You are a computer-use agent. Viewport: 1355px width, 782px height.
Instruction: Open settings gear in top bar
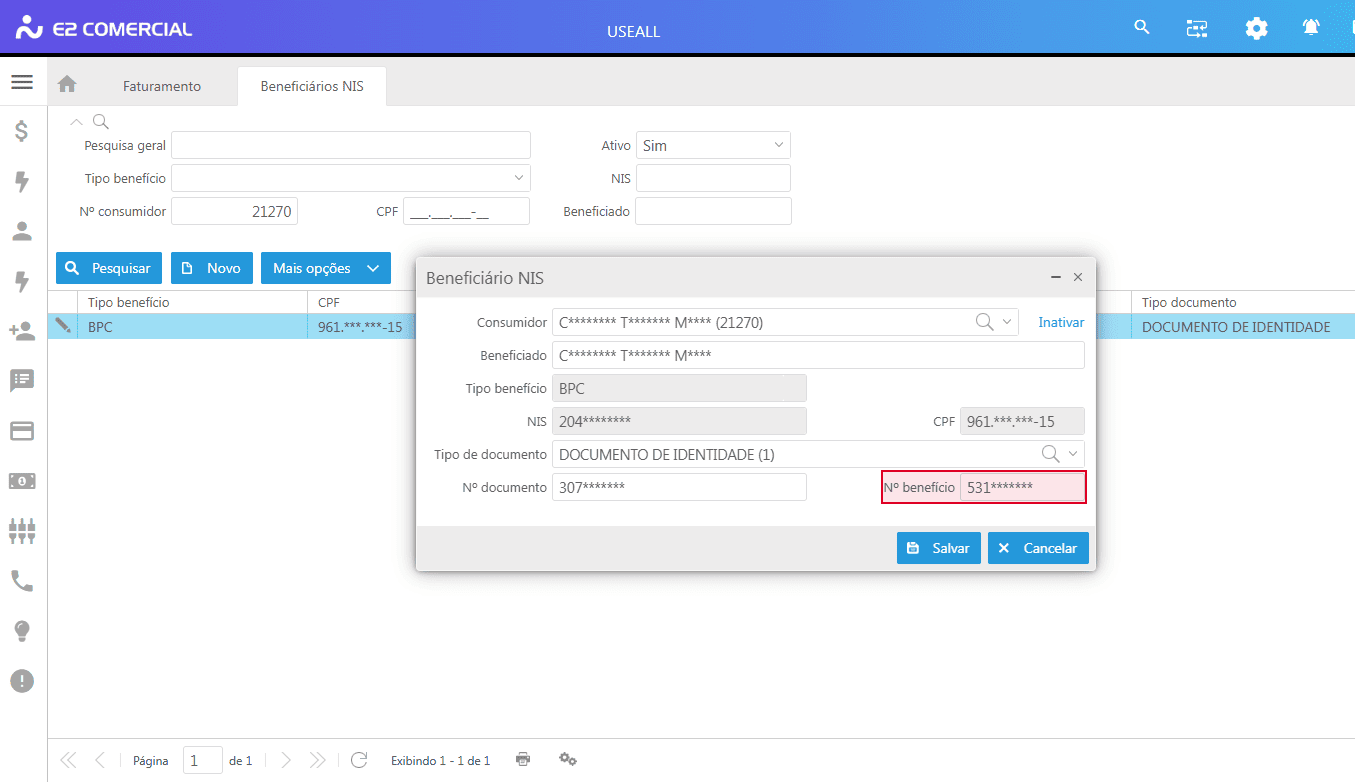coord(1256,29)
